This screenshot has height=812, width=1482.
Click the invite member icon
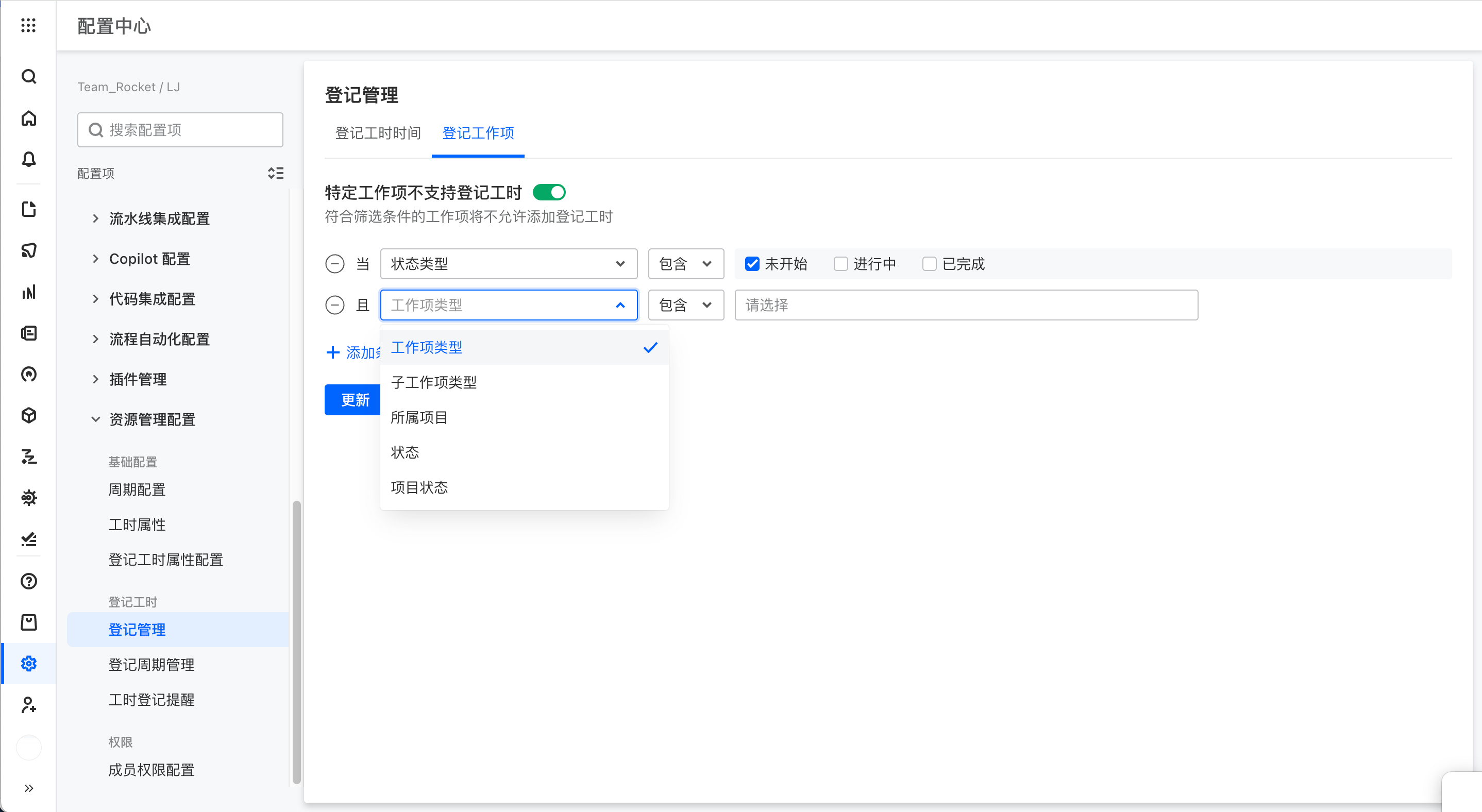(x=28, y=705)
